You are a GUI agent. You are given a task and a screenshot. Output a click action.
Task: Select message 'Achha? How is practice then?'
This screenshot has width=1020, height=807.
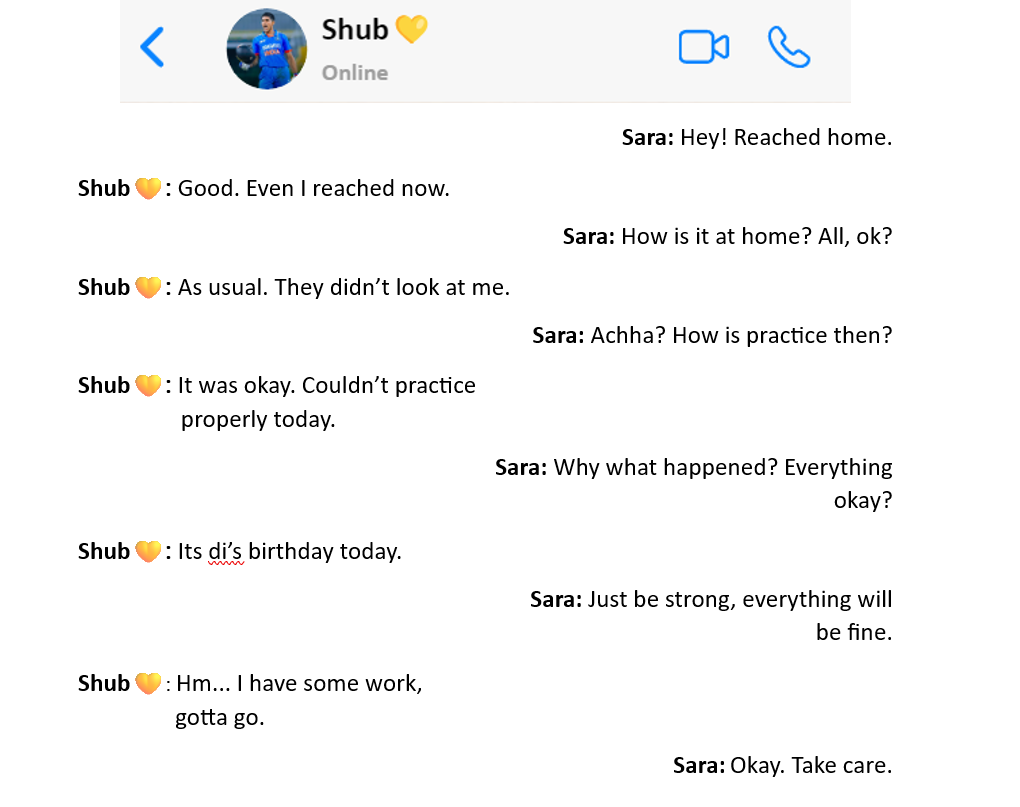coord(741,336)
